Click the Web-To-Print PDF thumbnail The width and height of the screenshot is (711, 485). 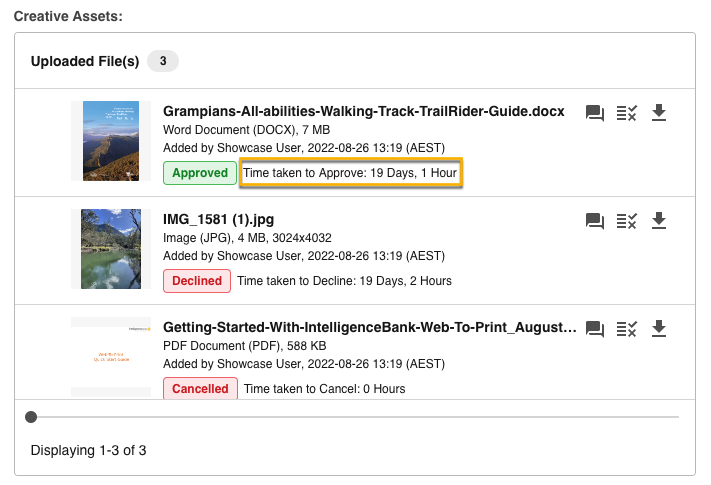pyautogui.click(x=111, y=357)
